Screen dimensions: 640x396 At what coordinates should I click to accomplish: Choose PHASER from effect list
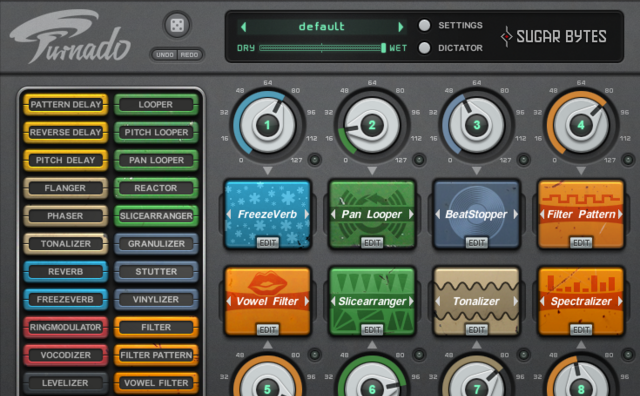(x=66, y=216)
